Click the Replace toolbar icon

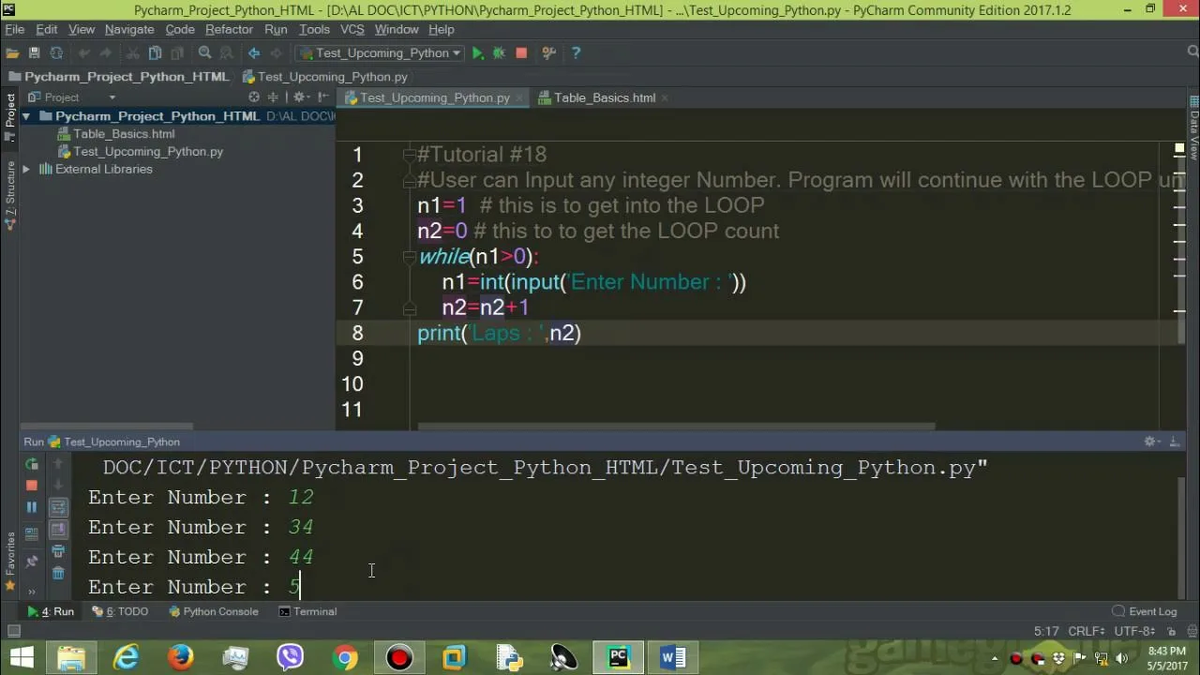click(225, 53)
